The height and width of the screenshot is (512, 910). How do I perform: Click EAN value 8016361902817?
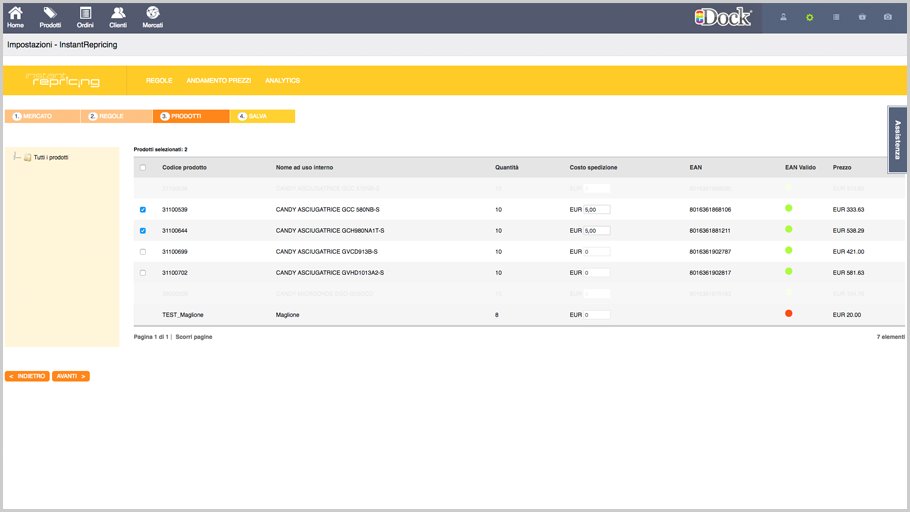coord(710,273)
